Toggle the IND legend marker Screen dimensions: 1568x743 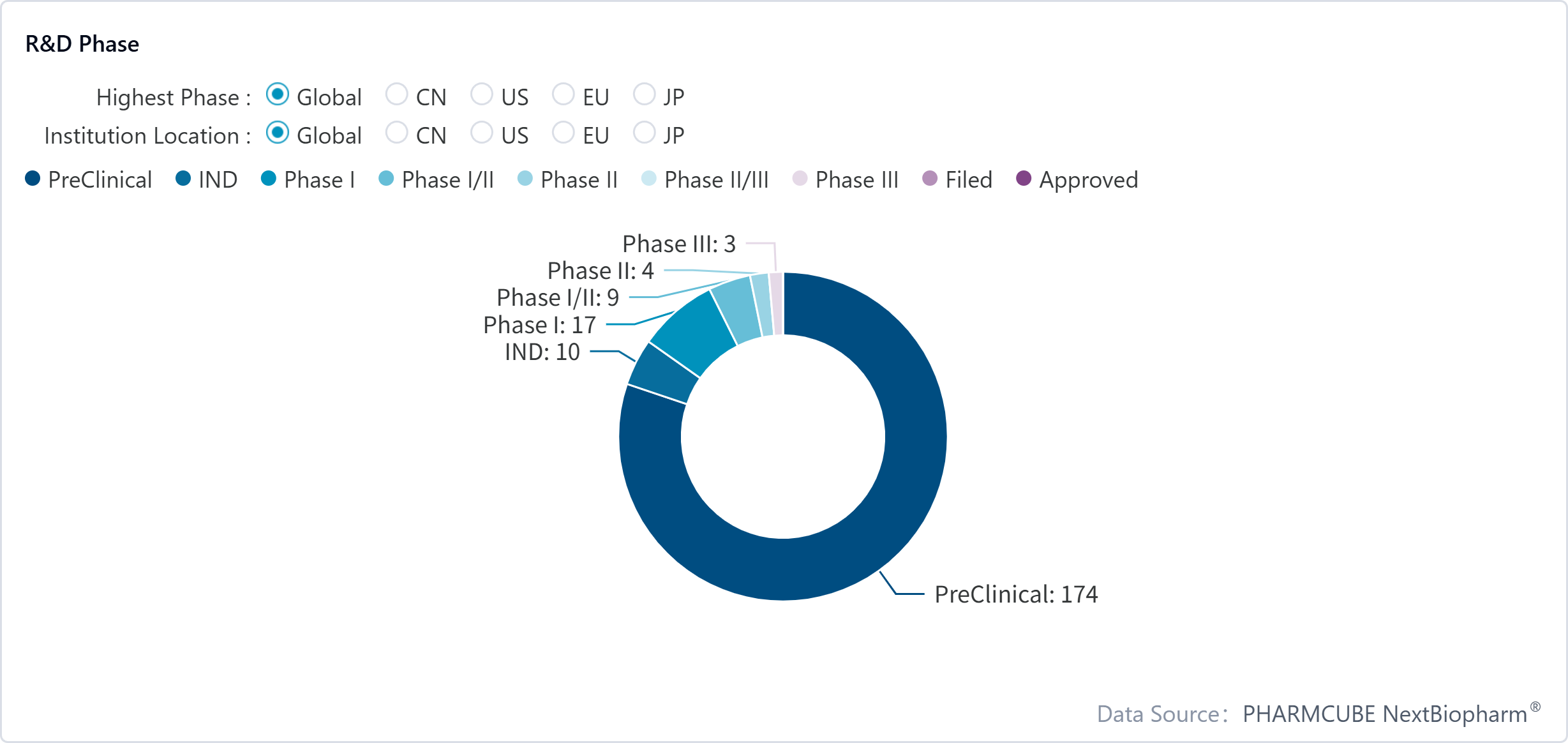point(183,179)
